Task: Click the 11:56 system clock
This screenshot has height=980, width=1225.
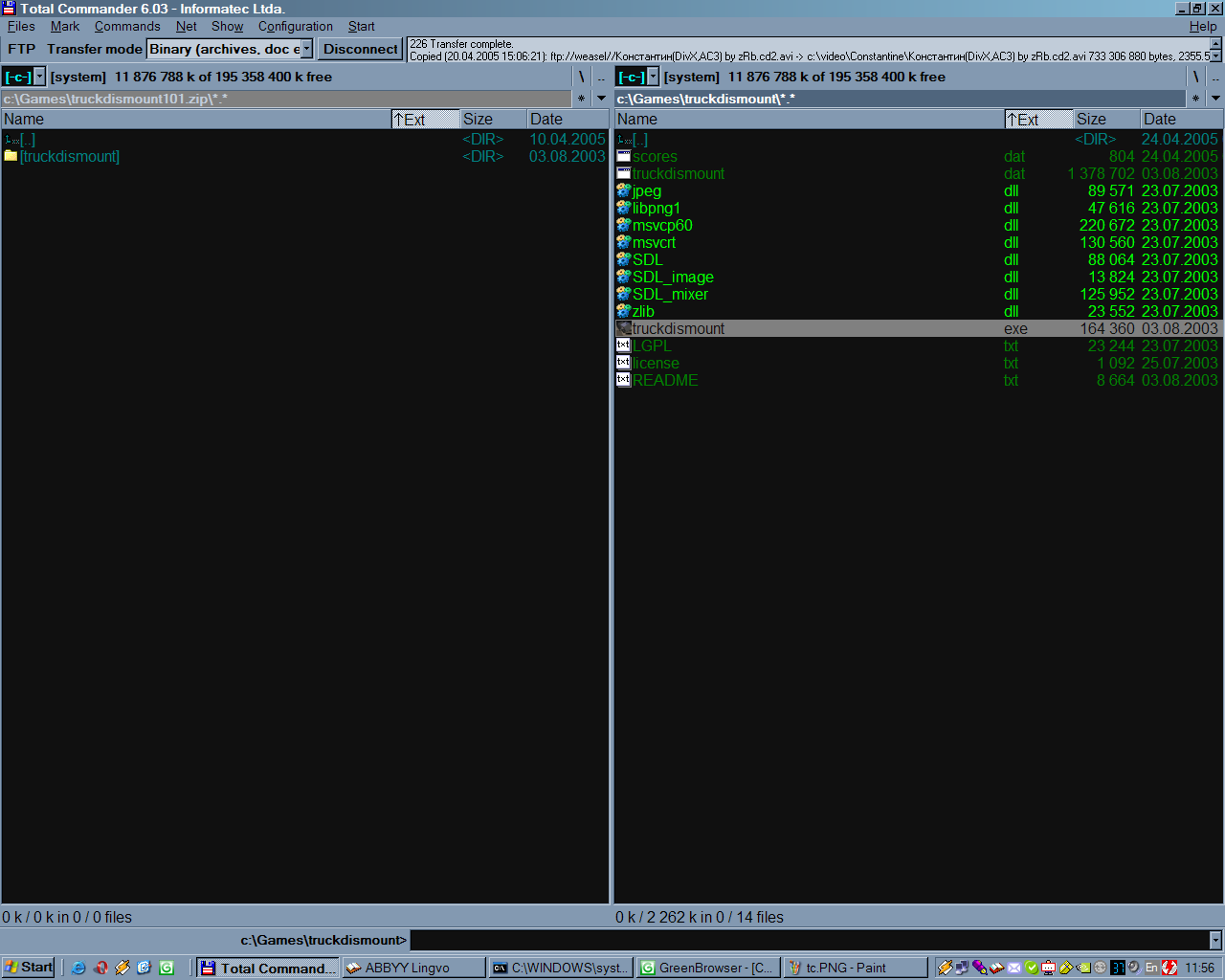Action: (1200, 968)
